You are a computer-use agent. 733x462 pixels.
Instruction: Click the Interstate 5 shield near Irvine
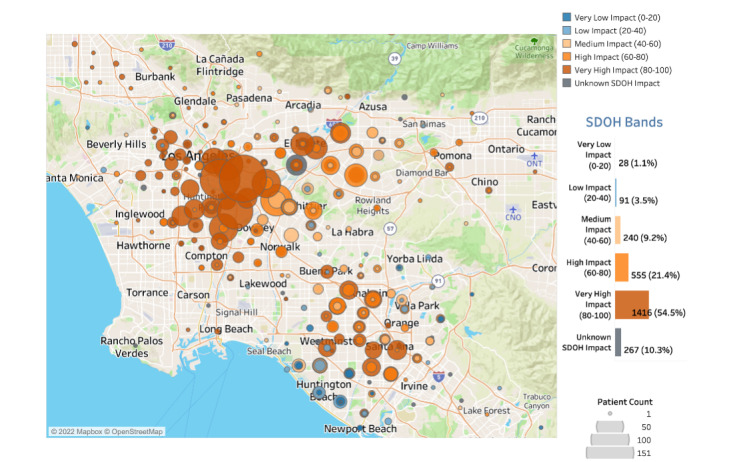coord(438,376)
